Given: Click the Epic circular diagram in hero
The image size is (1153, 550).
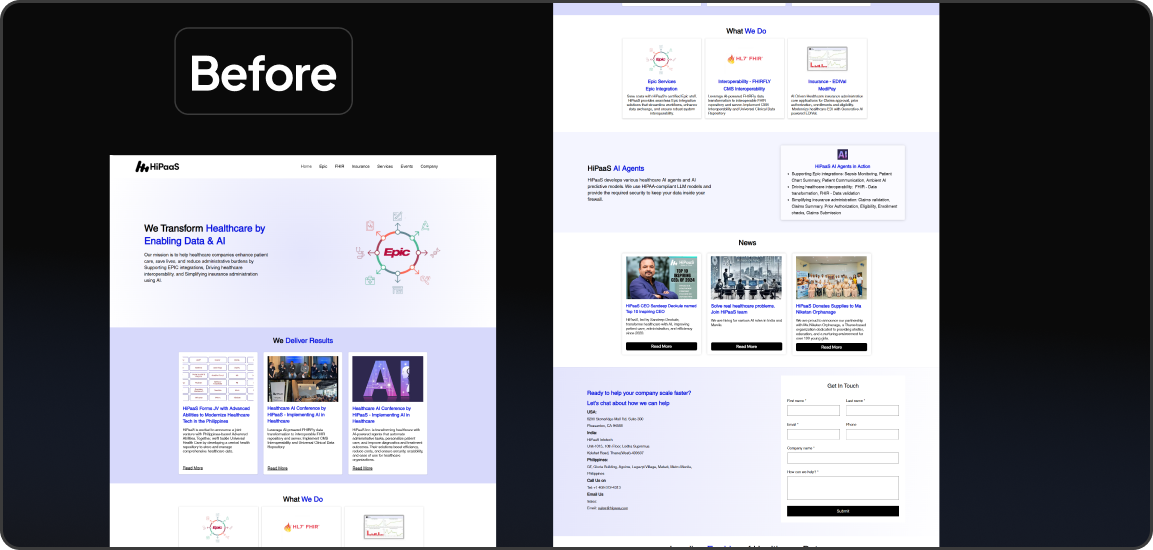Looking at the screenshot, I should tap(397, 253).
